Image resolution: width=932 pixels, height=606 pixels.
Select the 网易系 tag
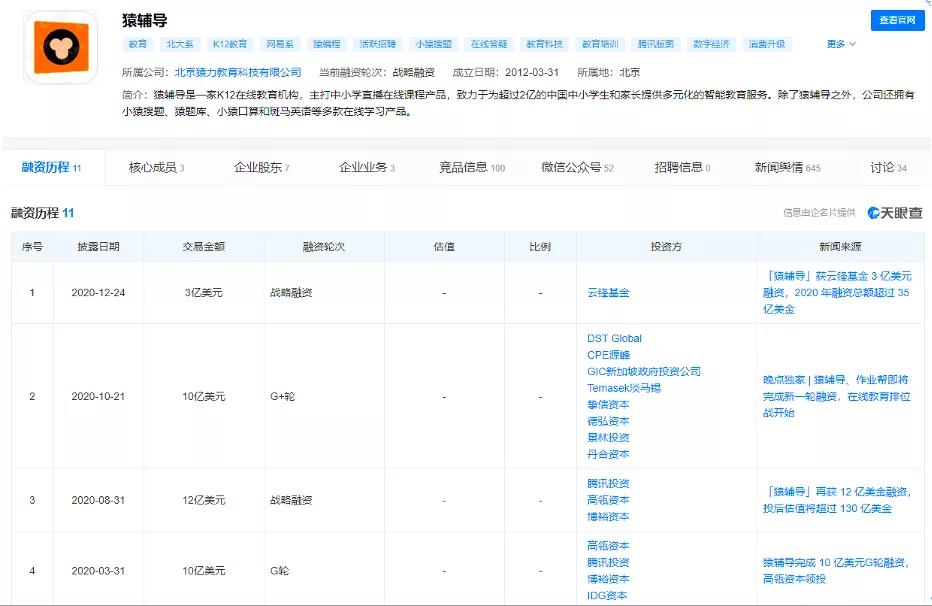280,44
